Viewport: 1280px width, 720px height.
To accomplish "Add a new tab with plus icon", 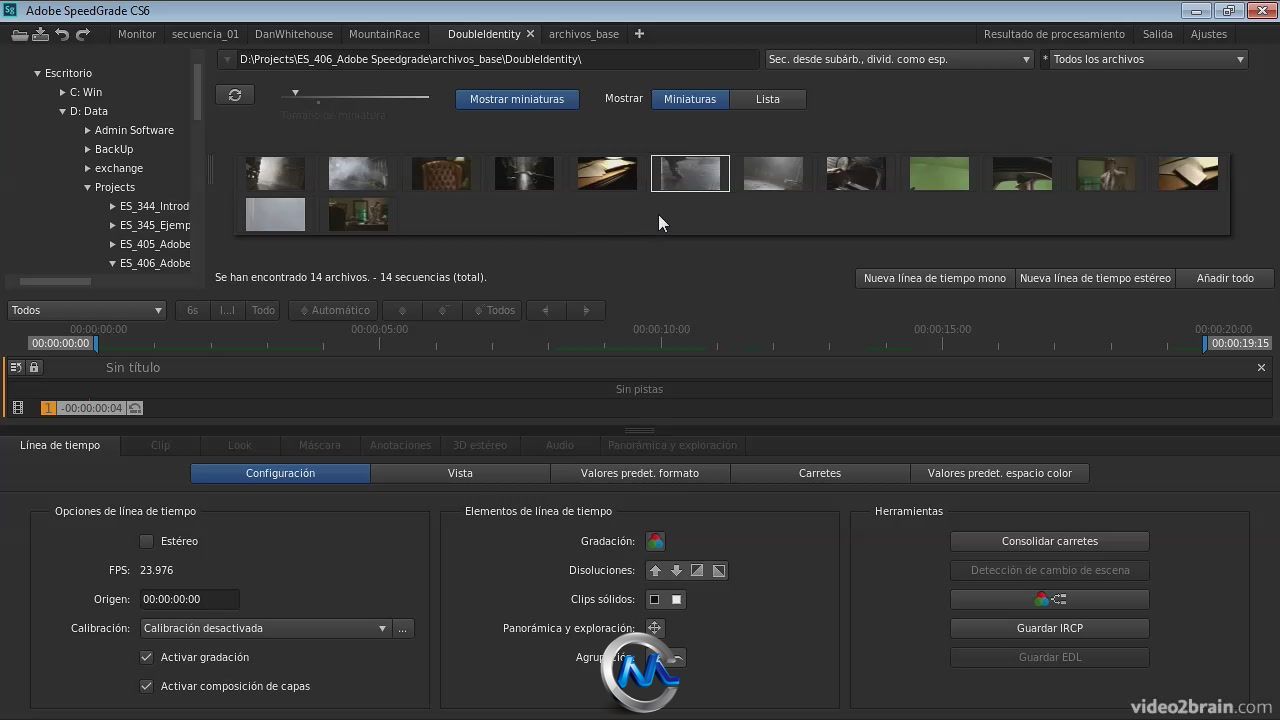I will (639, 34).
